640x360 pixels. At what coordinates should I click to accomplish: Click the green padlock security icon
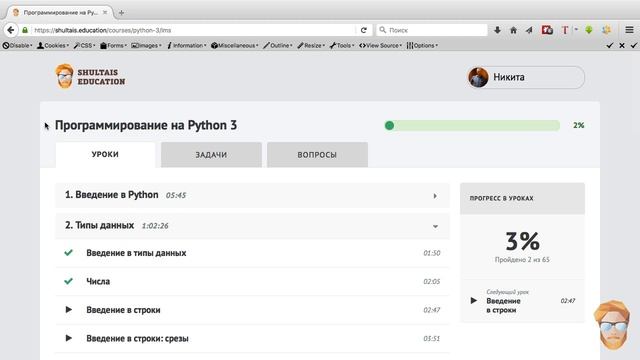(25, 30)
